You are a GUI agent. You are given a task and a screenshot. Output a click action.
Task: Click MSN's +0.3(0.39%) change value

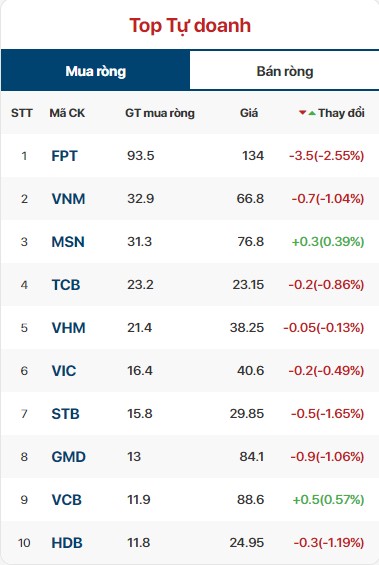tap(328, 241)
